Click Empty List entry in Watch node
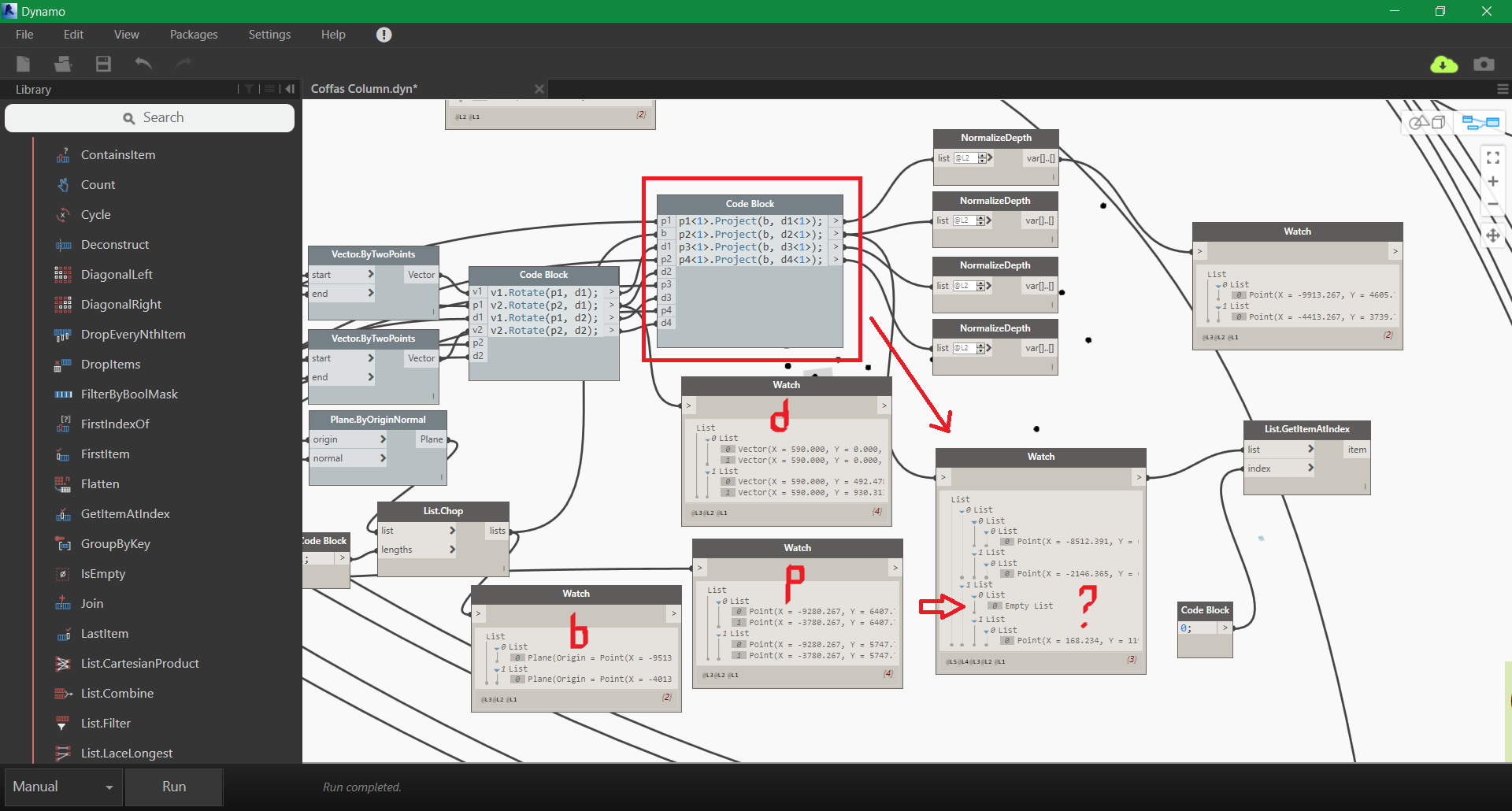 (1028, 606)
